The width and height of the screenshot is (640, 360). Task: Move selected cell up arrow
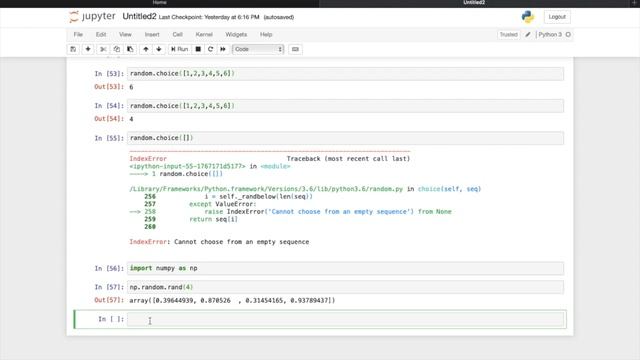pyautogui.click(x=146, y=49)
